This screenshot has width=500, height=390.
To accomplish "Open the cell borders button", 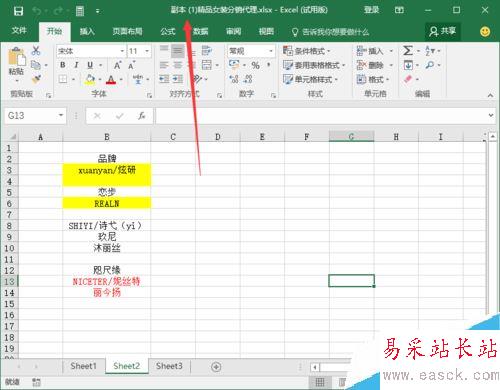I will [x=63, y=79].
